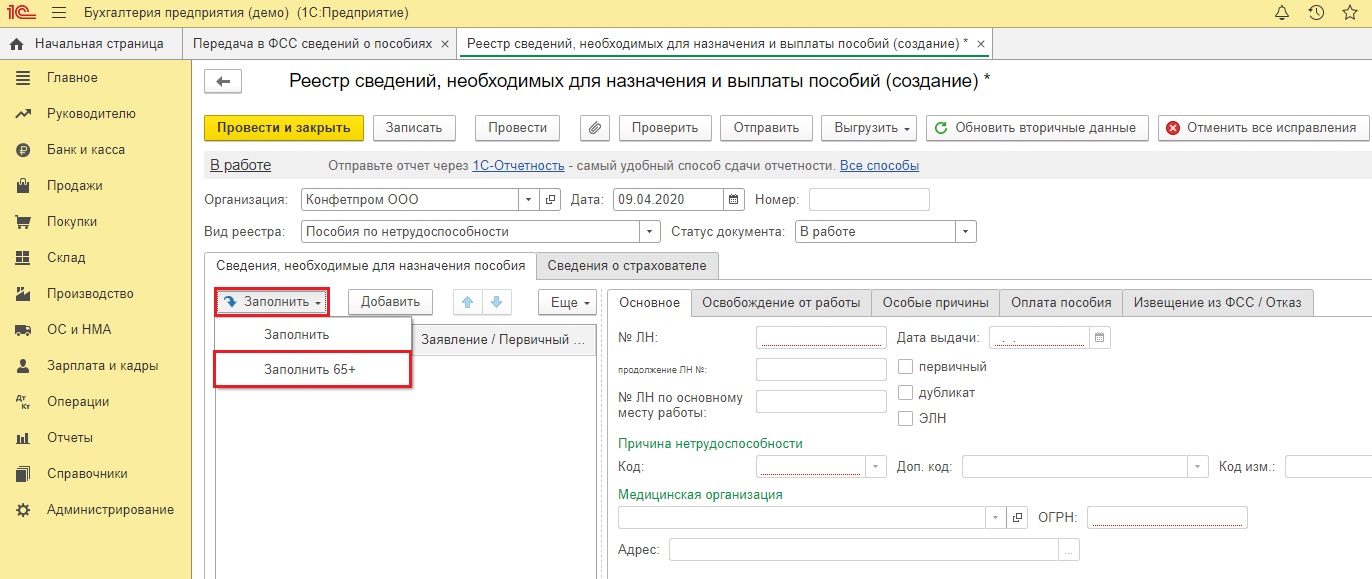Switch to Оплата пособия tab
The image size is (1372, 579).
[x=1061, y=302]
